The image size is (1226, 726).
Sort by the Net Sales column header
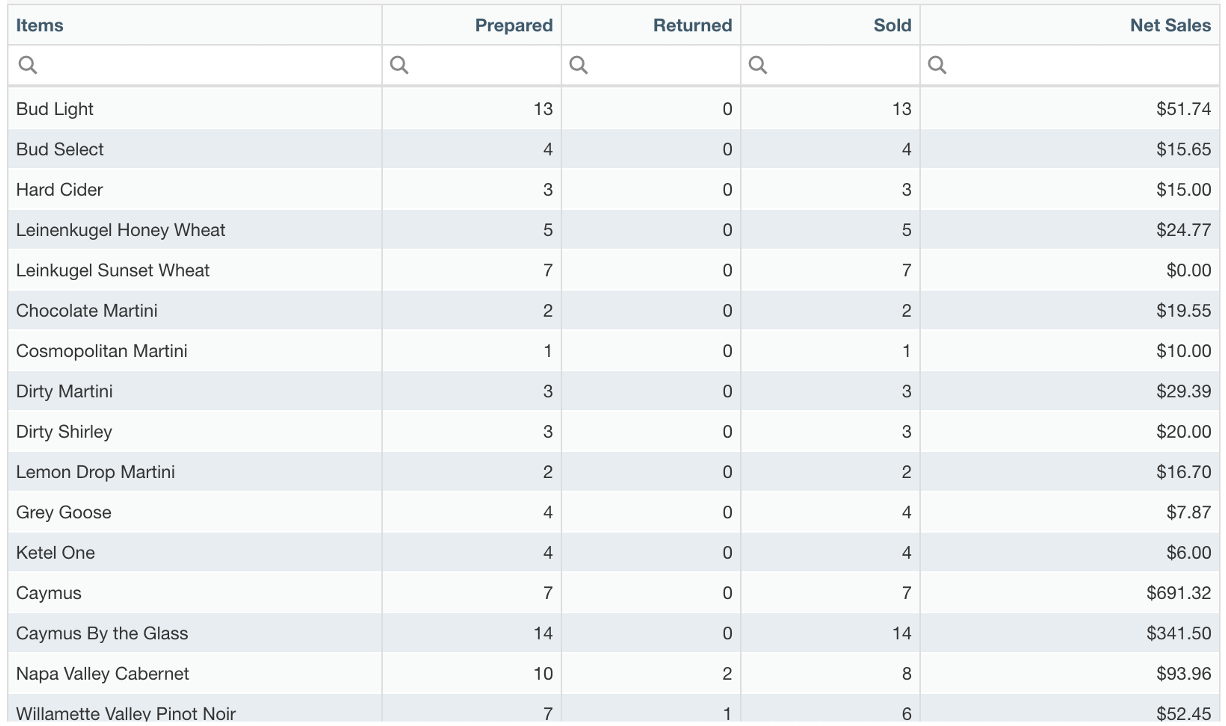(1170, 26)
